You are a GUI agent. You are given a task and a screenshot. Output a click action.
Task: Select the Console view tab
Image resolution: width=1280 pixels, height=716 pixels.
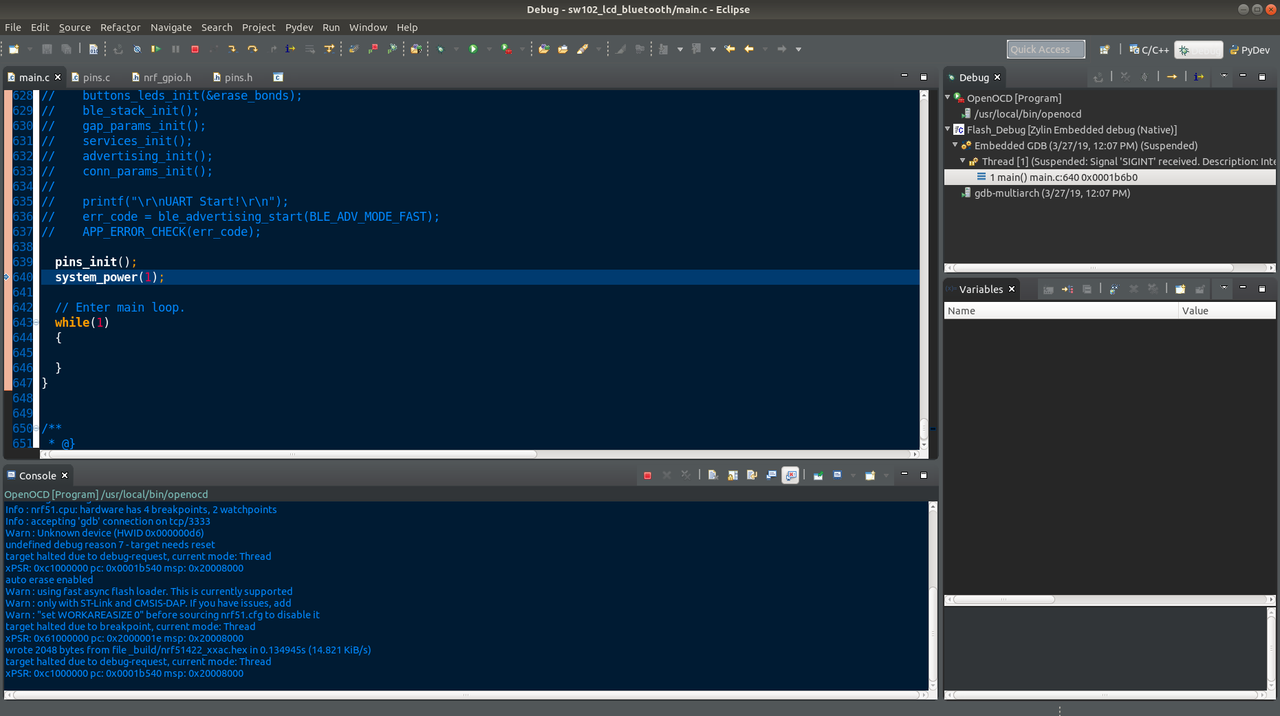coord(38,476)
